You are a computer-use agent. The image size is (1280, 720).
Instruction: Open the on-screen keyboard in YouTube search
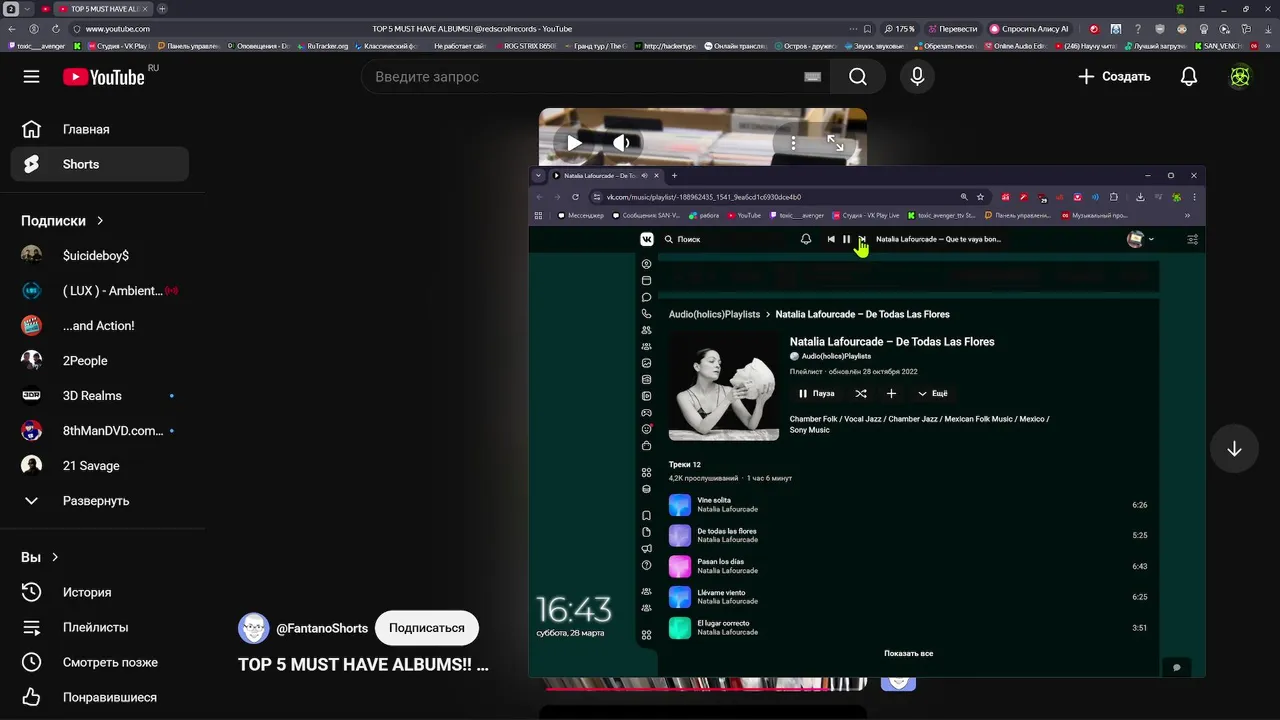(x=812, y=77)
